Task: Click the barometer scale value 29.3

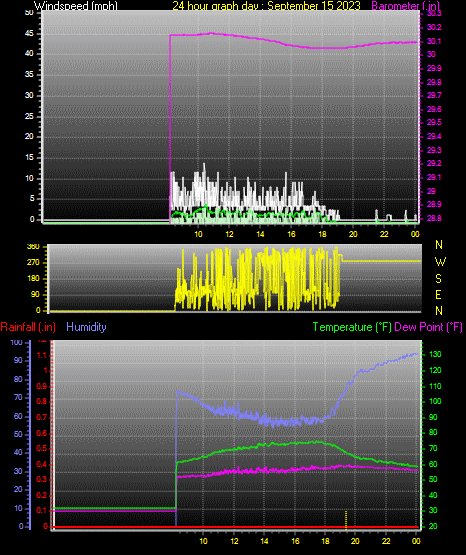Action: point(434,150)
